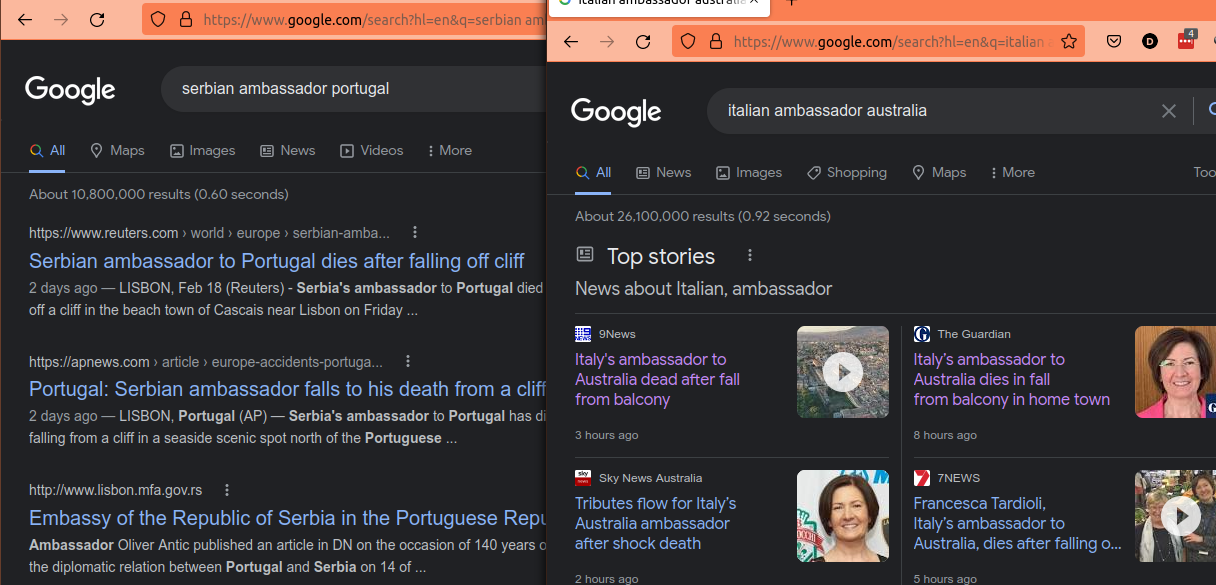The width and height of the screenshot is (1216, 585).
Task: Expand More filters in the Italian search window
Action: (x=1012, y=172)
